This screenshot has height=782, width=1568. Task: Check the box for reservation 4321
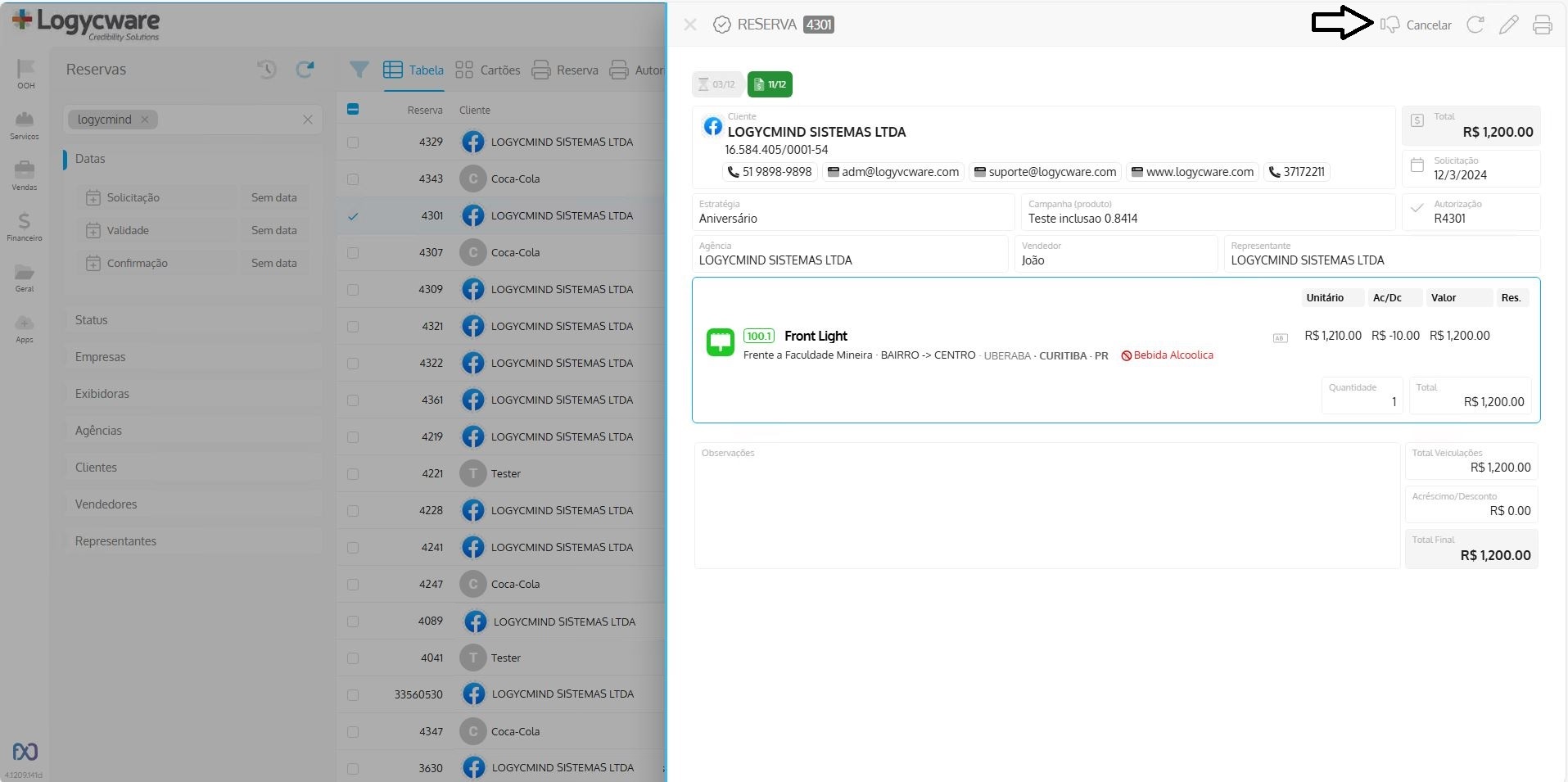click(x=353, y=327)
